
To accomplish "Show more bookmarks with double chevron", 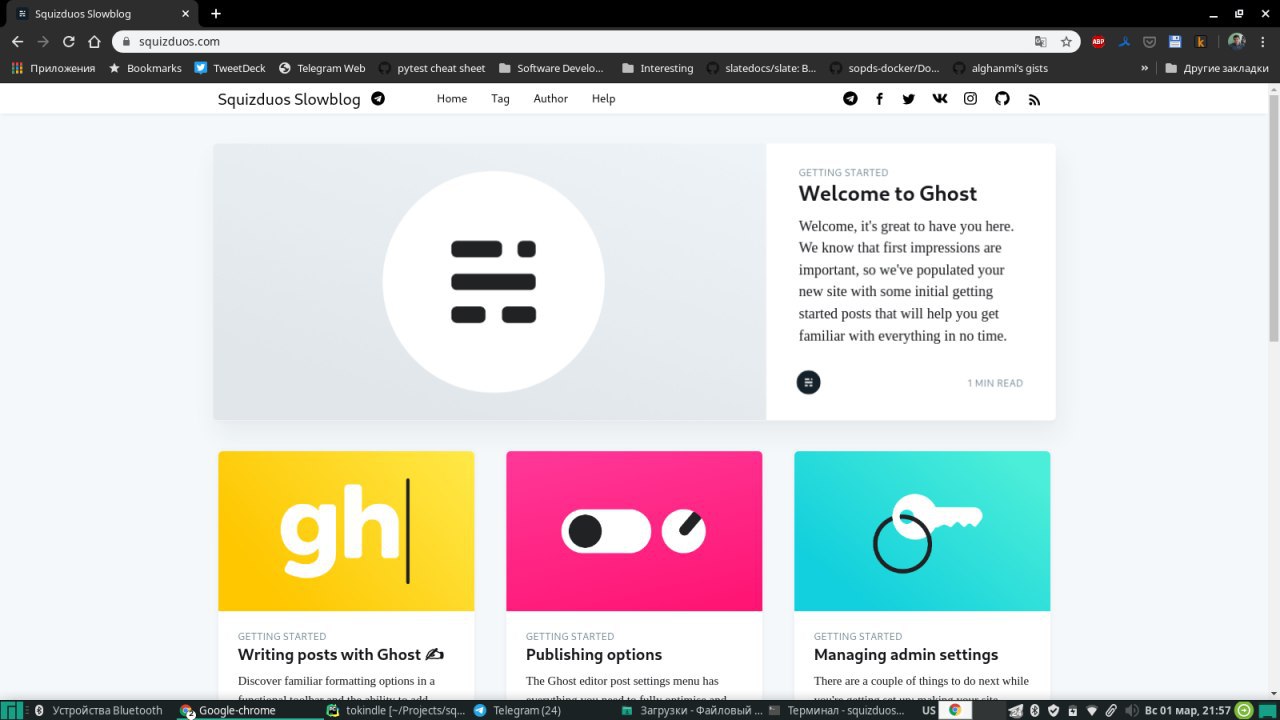I will pos(1144,68).
